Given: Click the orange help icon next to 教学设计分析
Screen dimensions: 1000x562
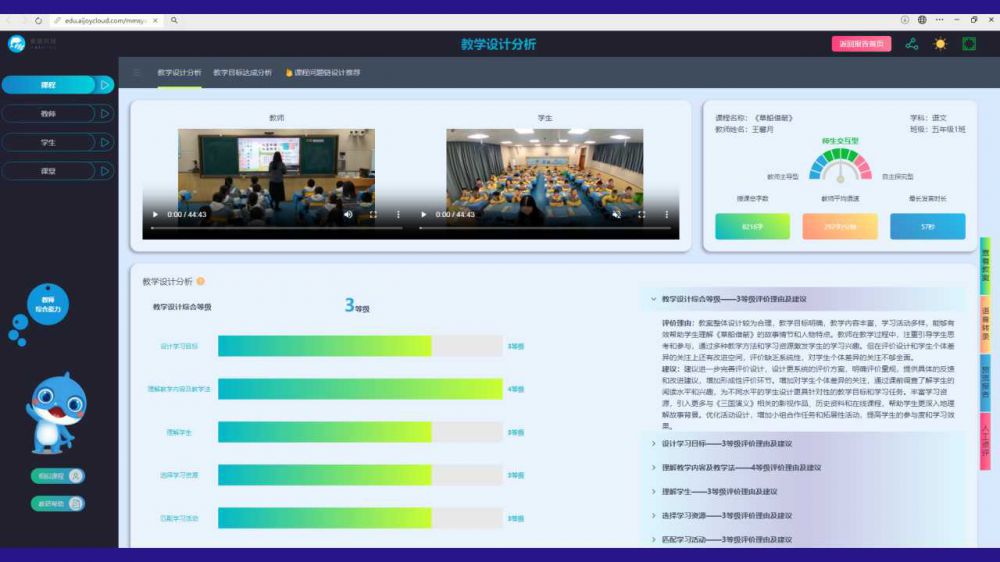Looking at the screenshot, I should point(201,282).
